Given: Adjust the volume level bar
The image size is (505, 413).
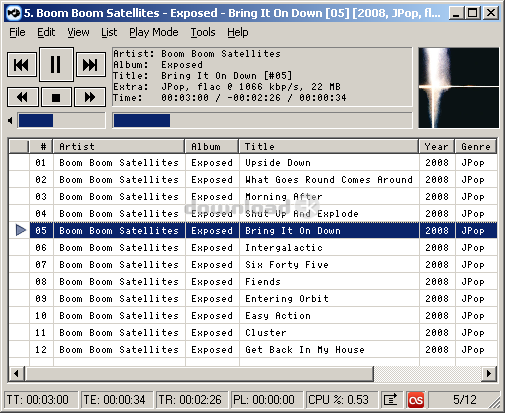Looking at the screenshot, I should (61, 120).
